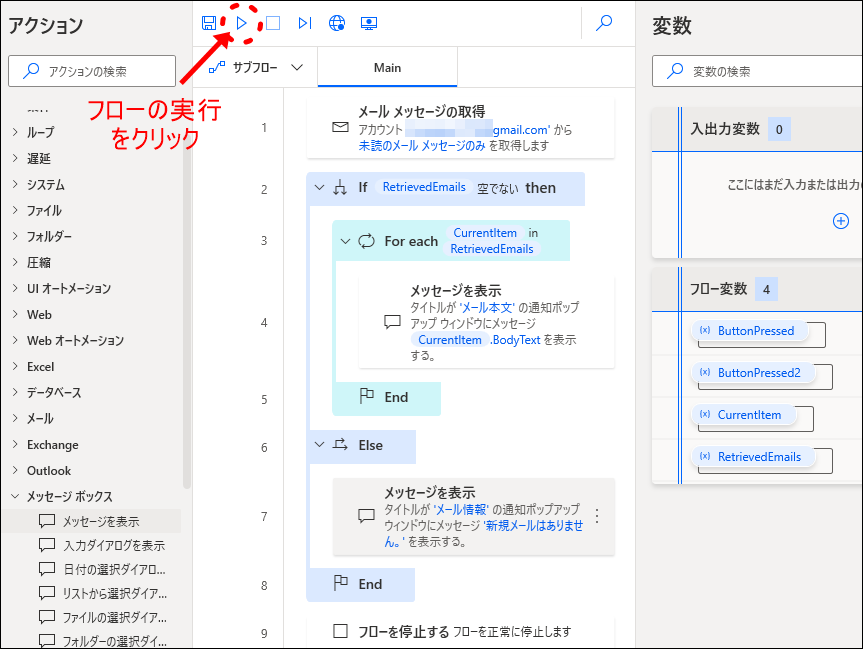Run the next action with the step icon

[x=305, y=23]
